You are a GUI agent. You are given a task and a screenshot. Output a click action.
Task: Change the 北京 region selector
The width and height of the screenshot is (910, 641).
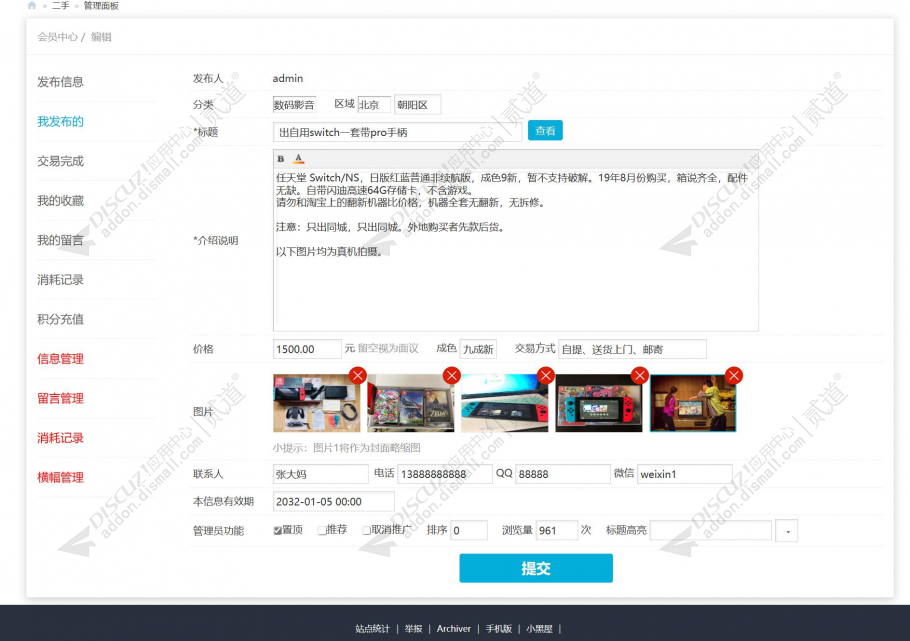click(x=374, y=105)
